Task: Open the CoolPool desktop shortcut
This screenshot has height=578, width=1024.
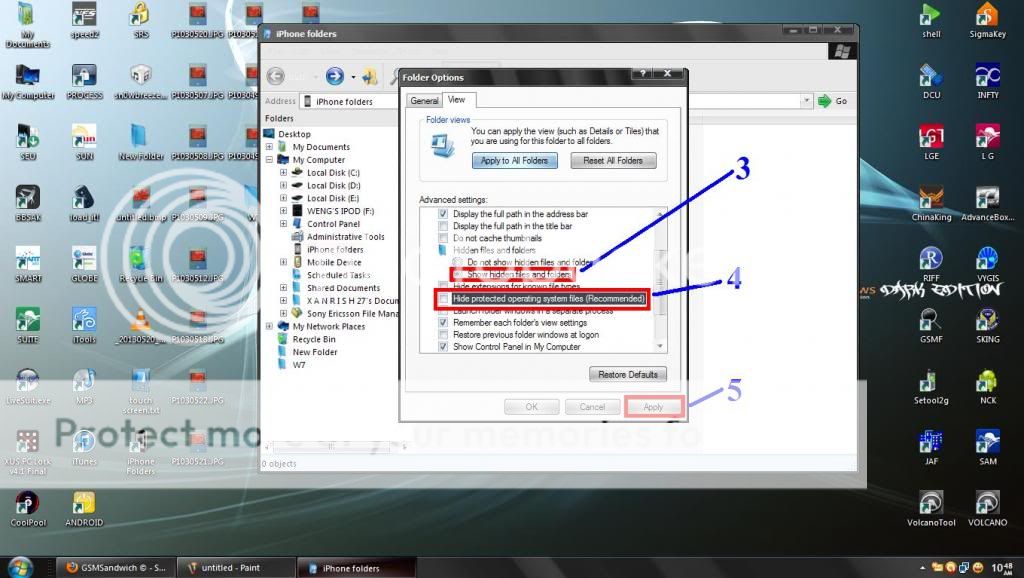Action: click(28, 504)
